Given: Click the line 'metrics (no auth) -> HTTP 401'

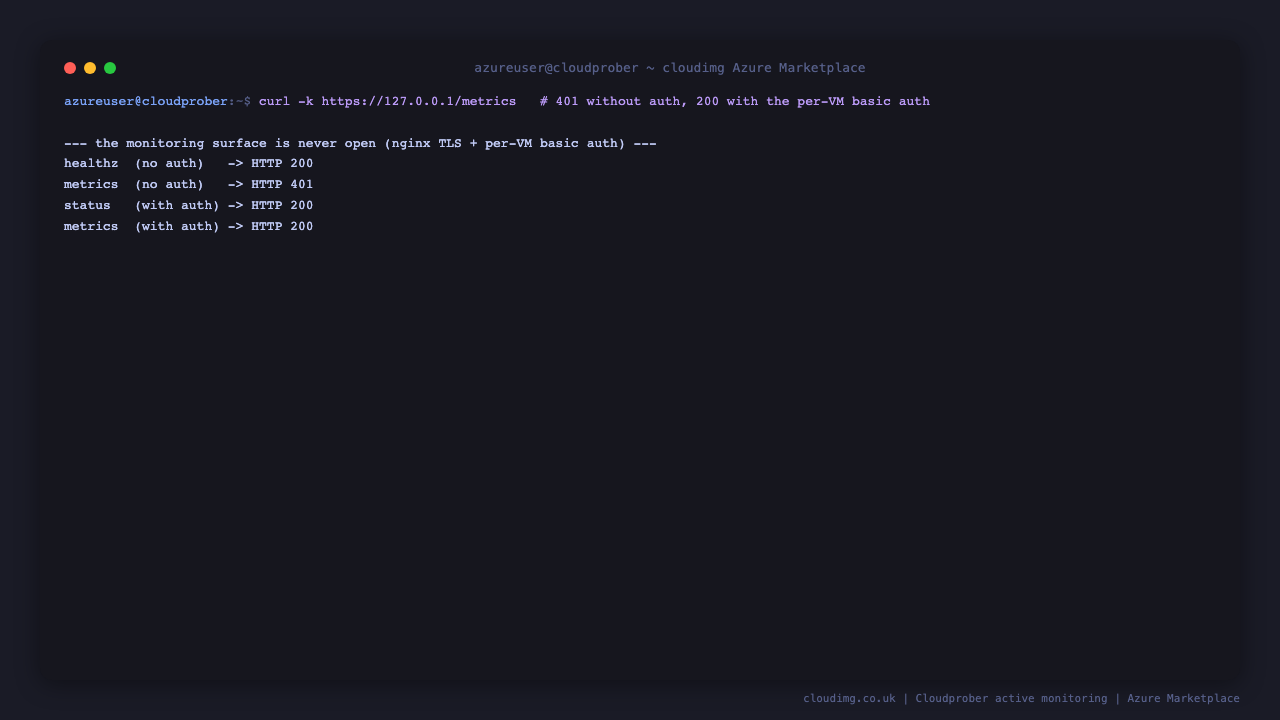Looking at the screenshot, I should tap(189, 185).
